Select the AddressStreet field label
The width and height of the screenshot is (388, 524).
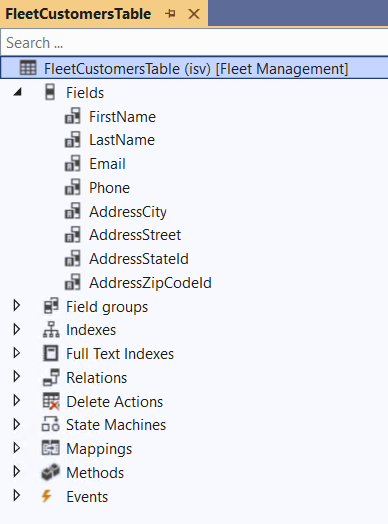[x=135, y=235]
